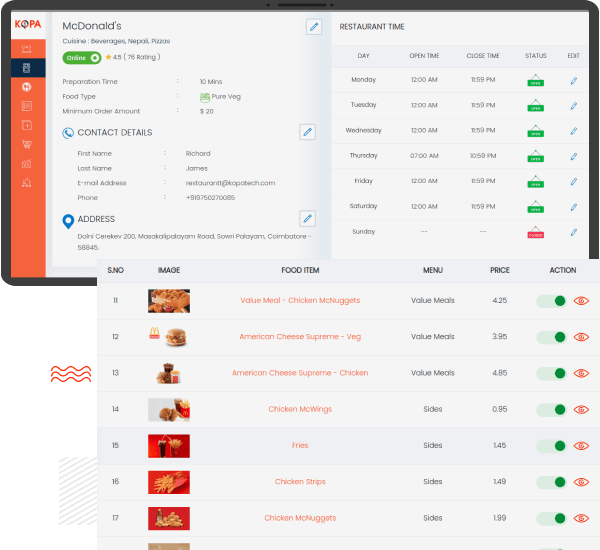Click the email restaurant1@kopatech.com
600x550 pixels.
pos(230,183)
